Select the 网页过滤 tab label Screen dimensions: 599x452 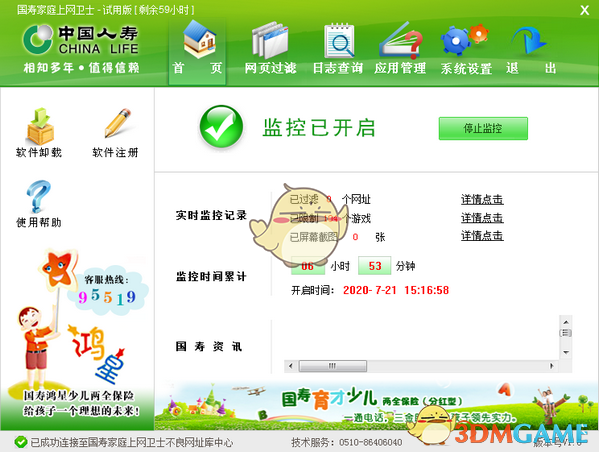point(270,68)
